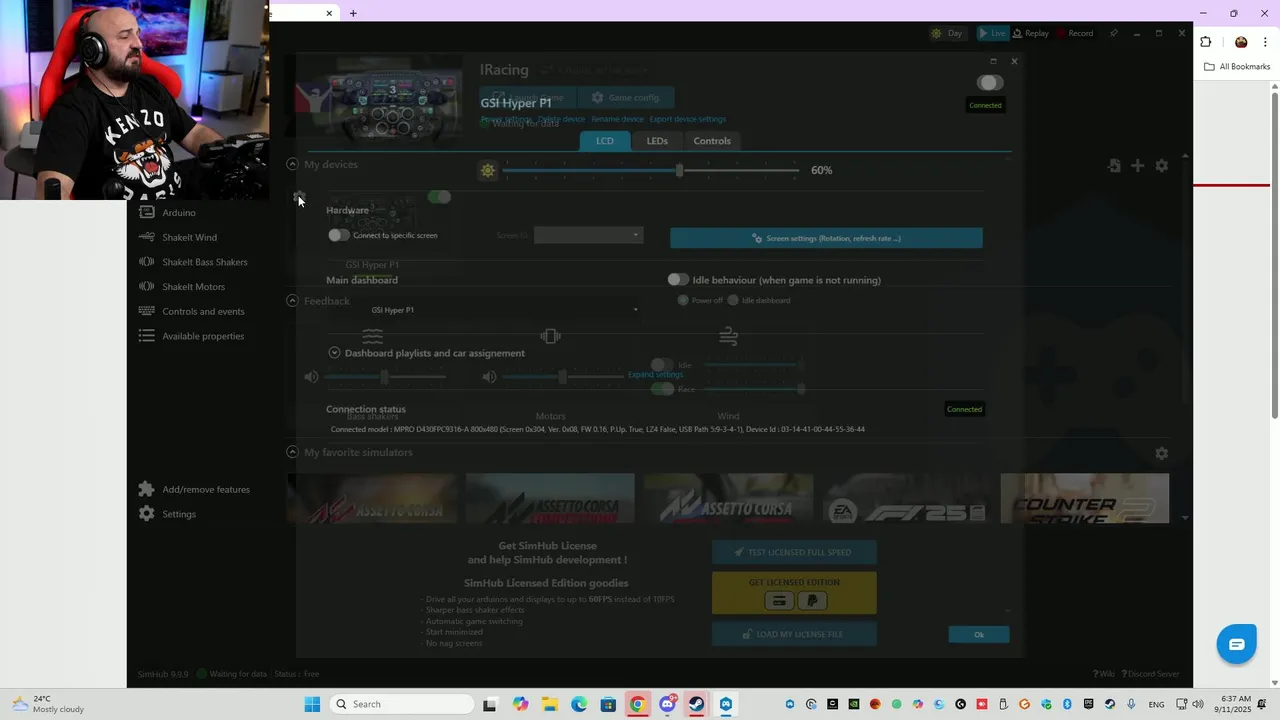Screen dimensions: 1280x720
Task: Toggle the Idle wind switch
Action: [662, 365]
